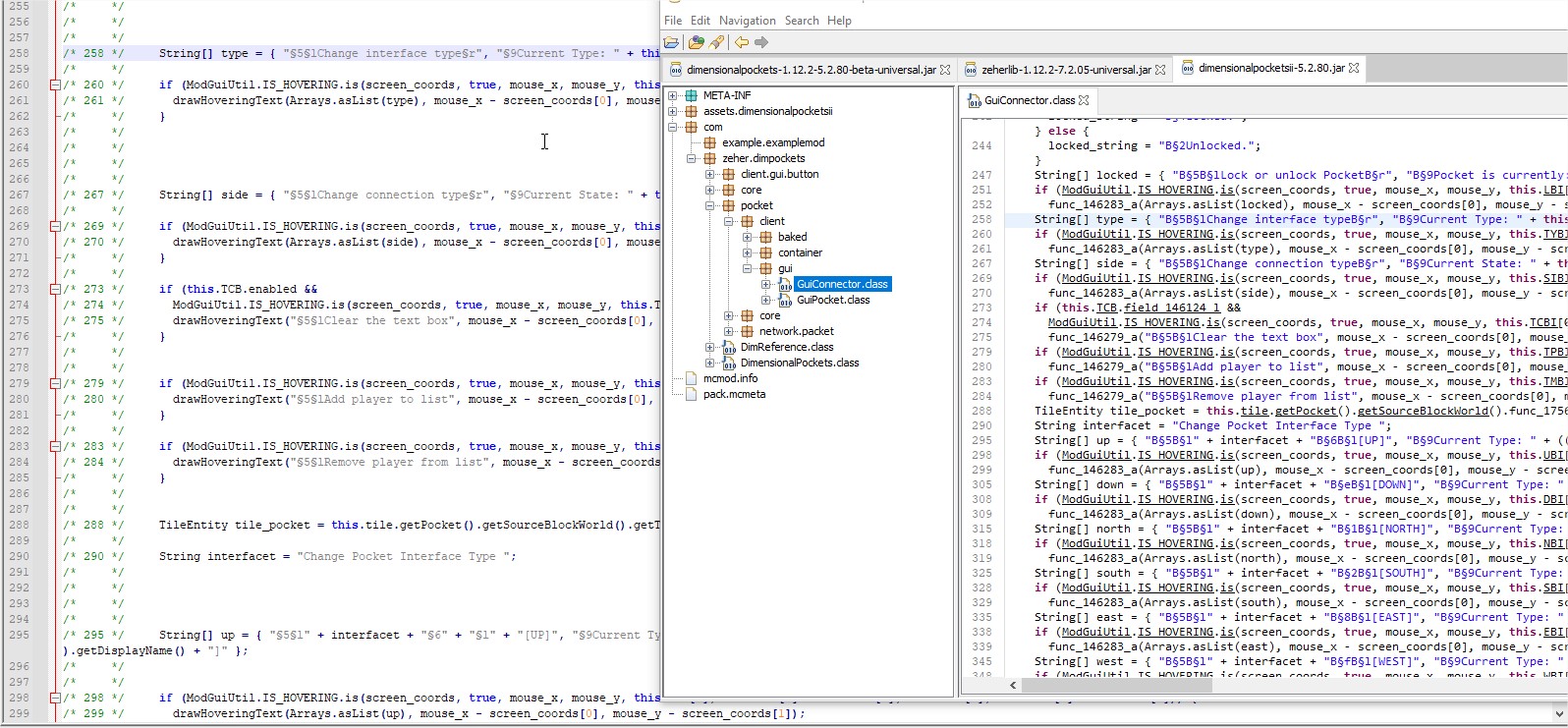Screen dimensions: 1568x728
Task: Follow the getSourceBlockWorld link on line 288
Action: coord(1424,411)
